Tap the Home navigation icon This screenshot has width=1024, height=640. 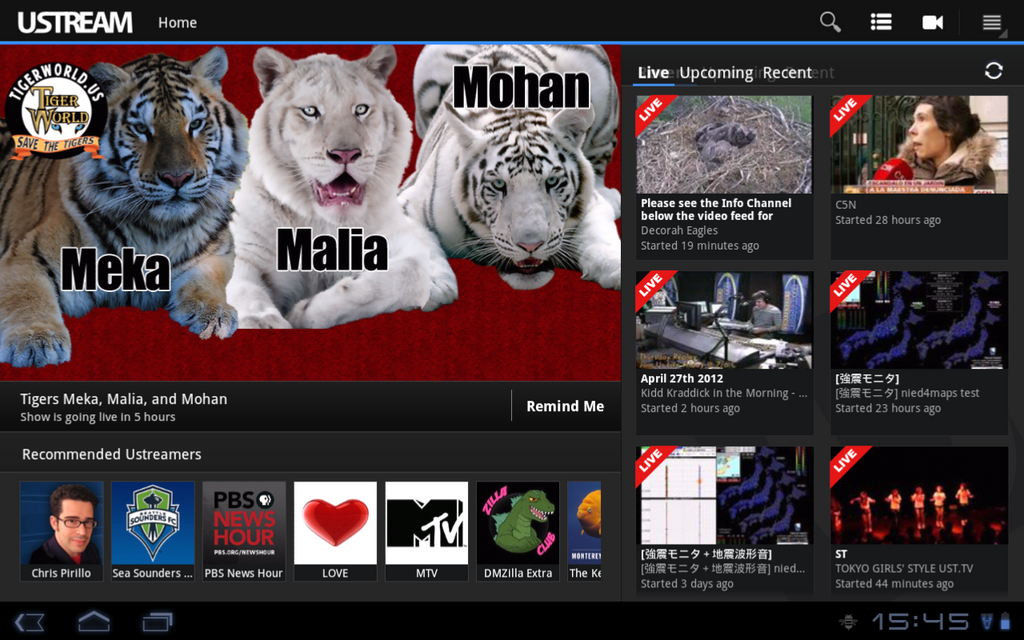(x=92, y=621)
